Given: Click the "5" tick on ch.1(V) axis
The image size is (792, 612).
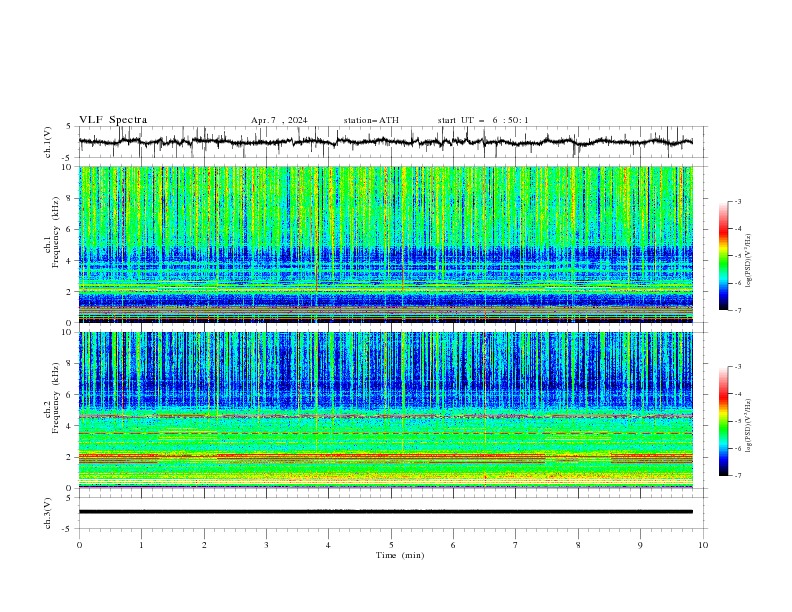Looking at the screenshot, I should (69, 127).
